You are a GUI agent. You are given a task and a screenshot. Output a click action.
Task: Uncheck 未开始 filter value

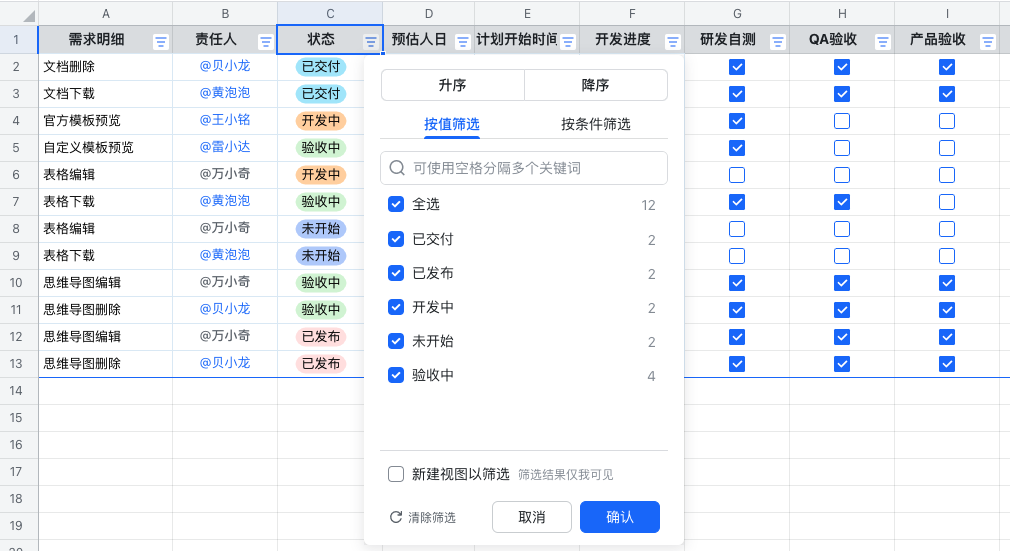[x=396, y=341]
